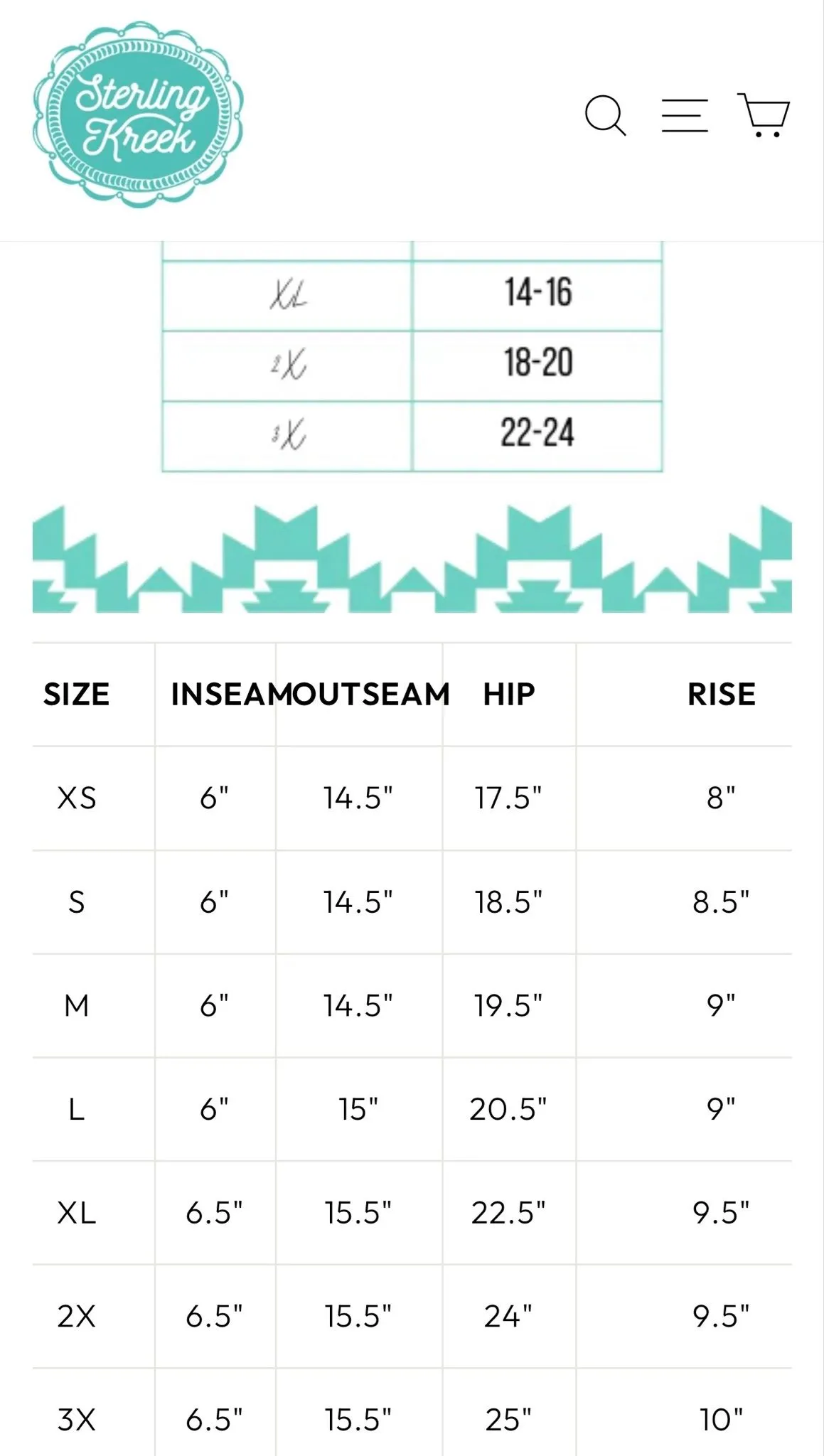Select the HIP column header

coord(509,695)
